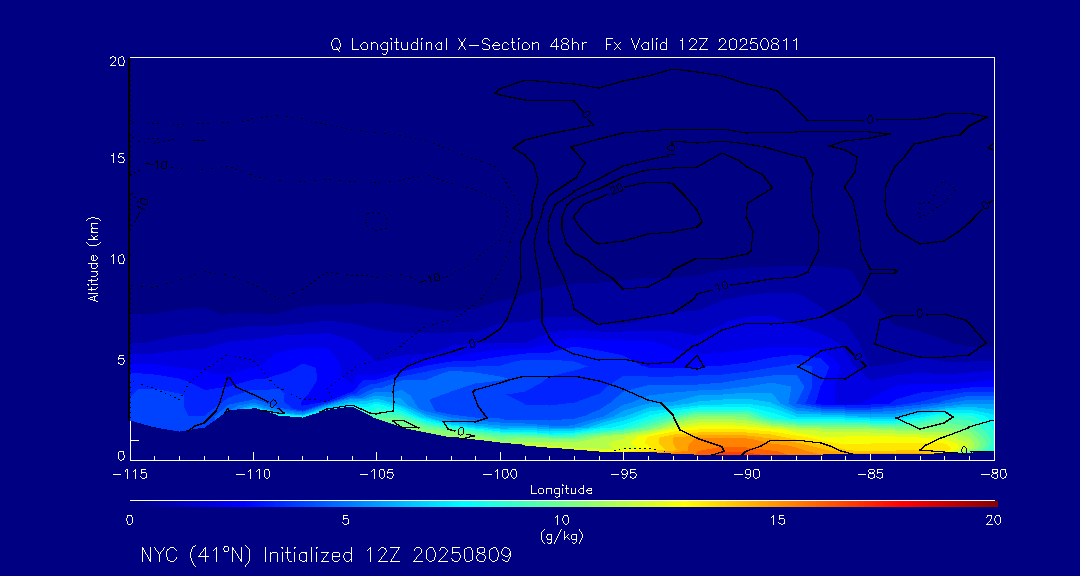This screenshot has width=1080, height=576.
Task: Click altitude axis tick label "5"
Action: (x=121, y=358)
